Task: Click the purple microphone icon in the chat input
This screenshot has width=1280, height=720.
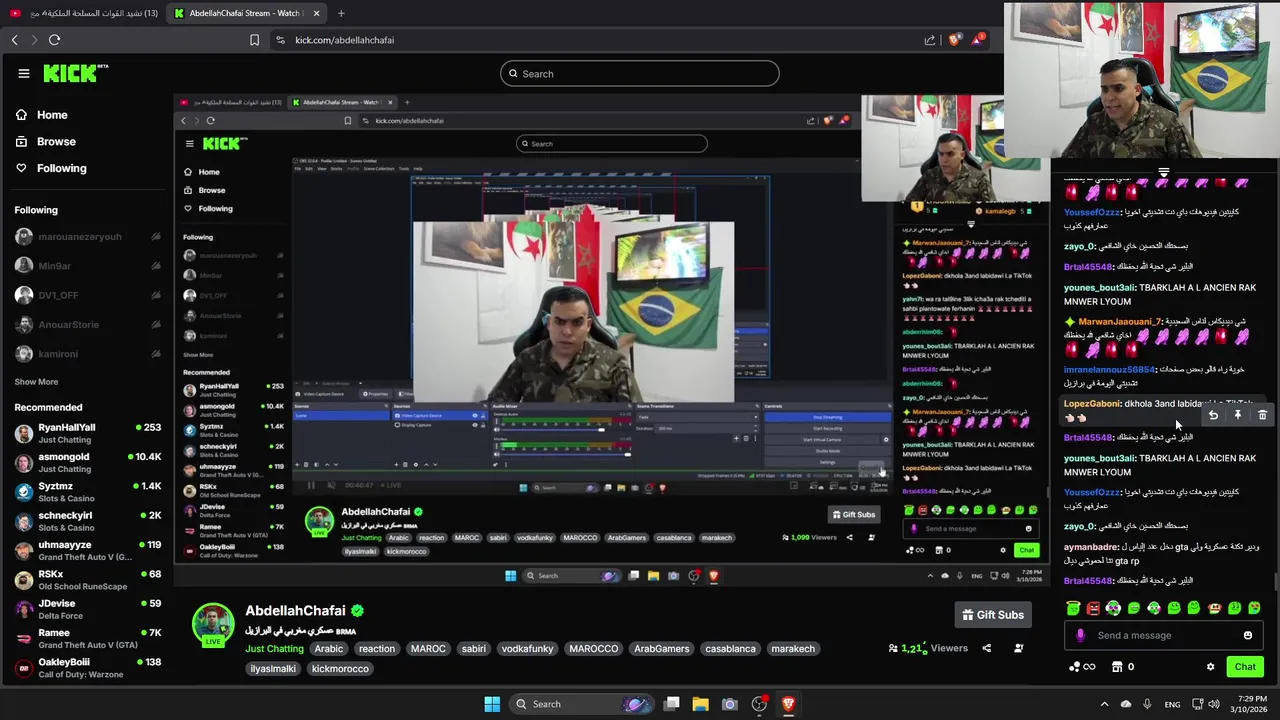Action: (1080, 635)
